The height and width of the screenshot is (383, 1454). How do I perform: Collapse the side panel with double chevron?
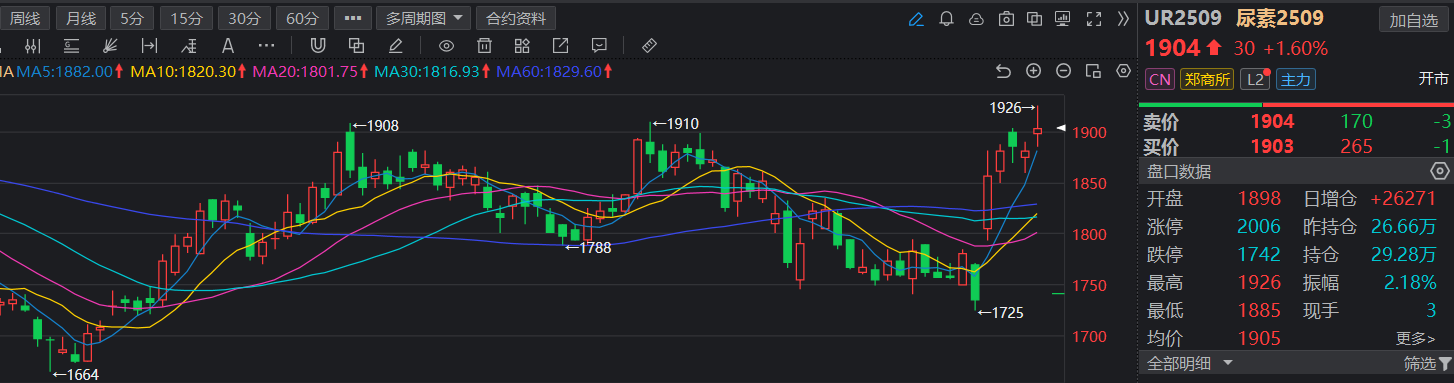[1123, 18]
